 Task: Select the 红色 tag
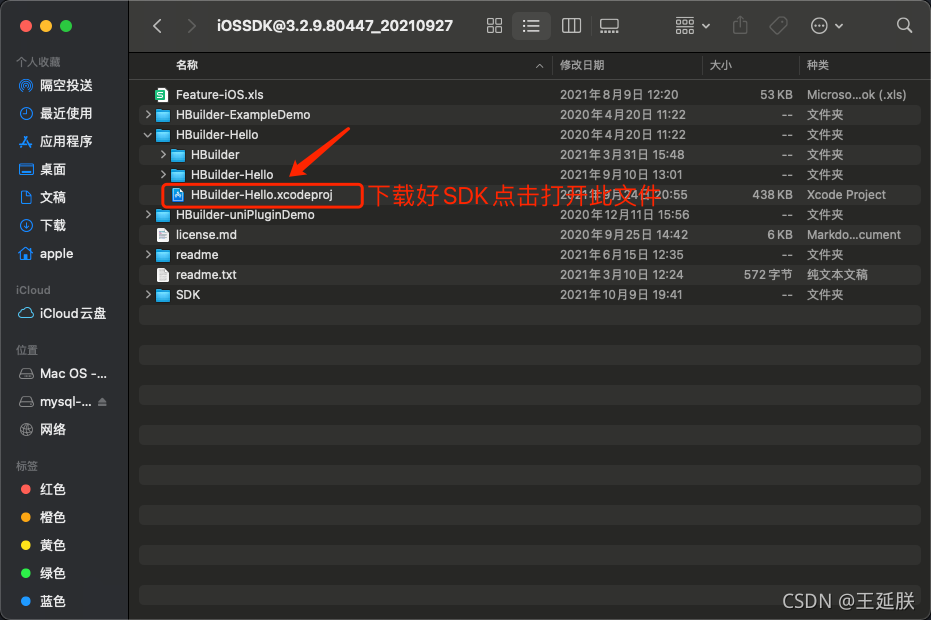(x=43, y=489)
